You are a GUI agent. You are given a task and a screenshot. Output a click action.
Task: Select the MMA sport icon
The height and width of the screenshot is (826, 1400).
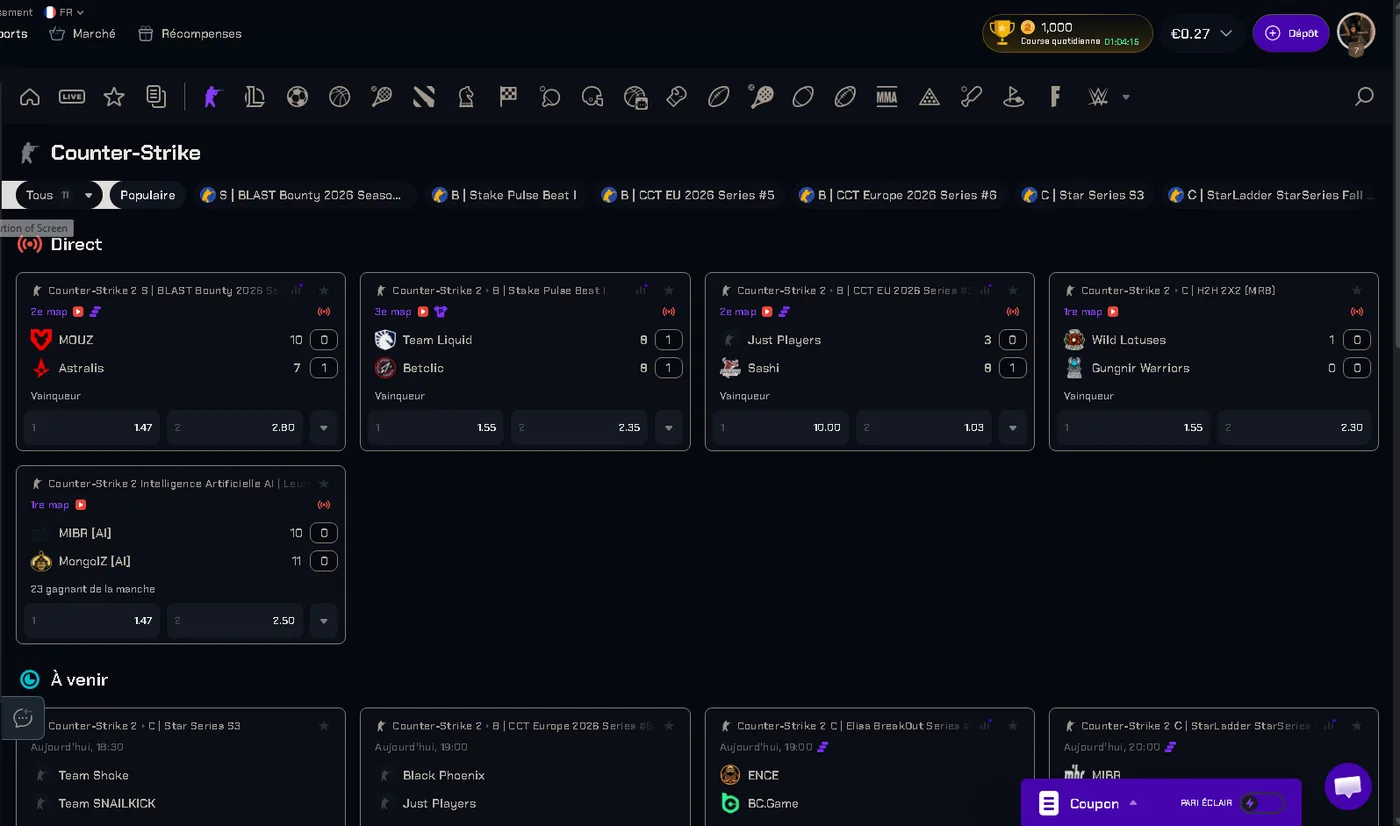[887, 97]
